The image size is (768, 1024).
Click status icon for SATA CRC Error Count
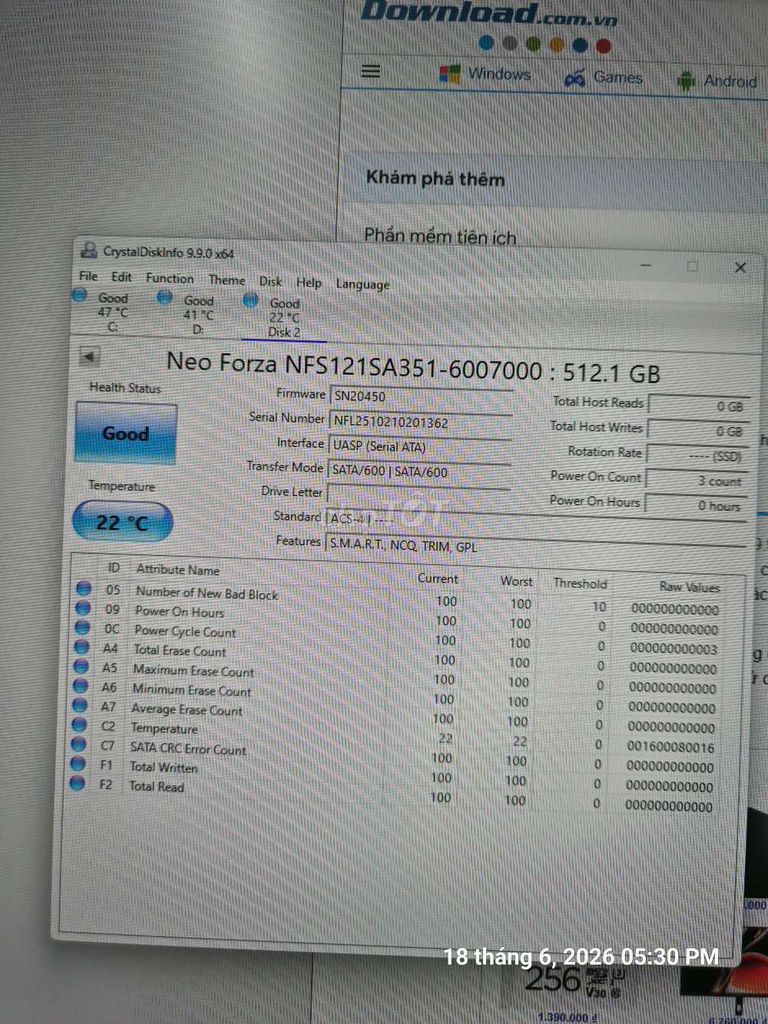pyautogui.click(x=78, y=744)
